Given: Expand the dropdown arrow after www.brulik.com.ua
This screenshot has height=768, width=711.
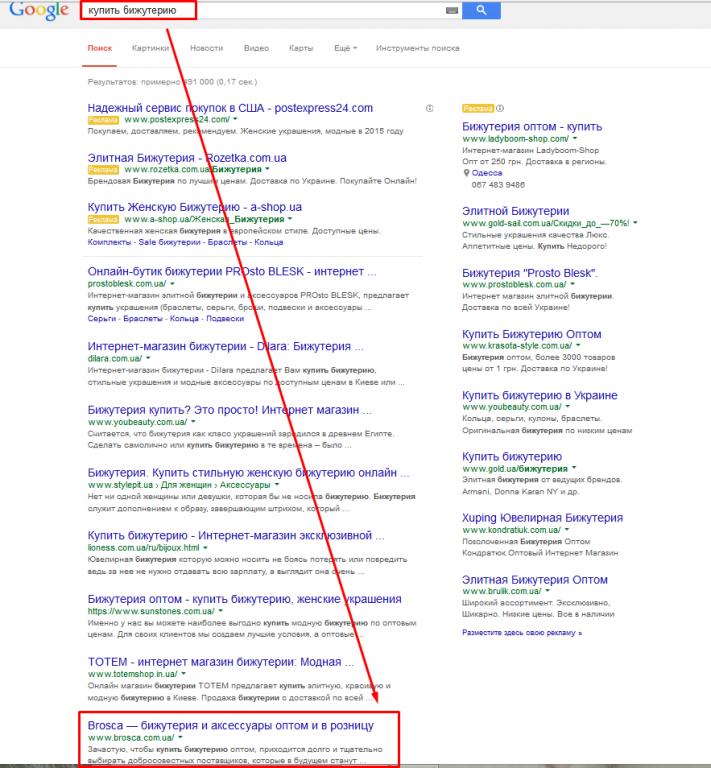Looking at the screenshot, I should tap(547, 591).
